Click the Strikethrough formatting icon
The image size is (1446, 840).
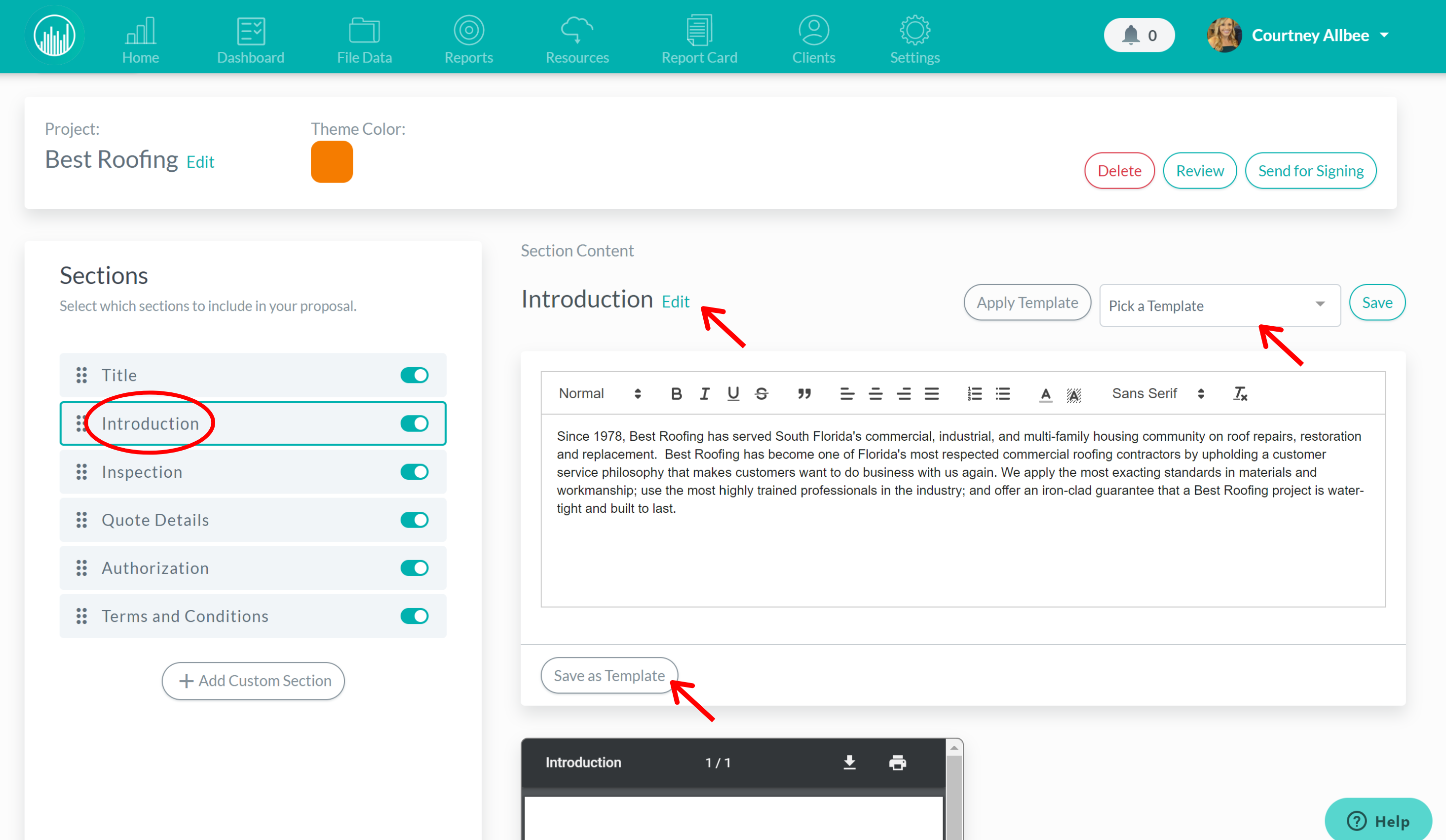tap(761, 393)
